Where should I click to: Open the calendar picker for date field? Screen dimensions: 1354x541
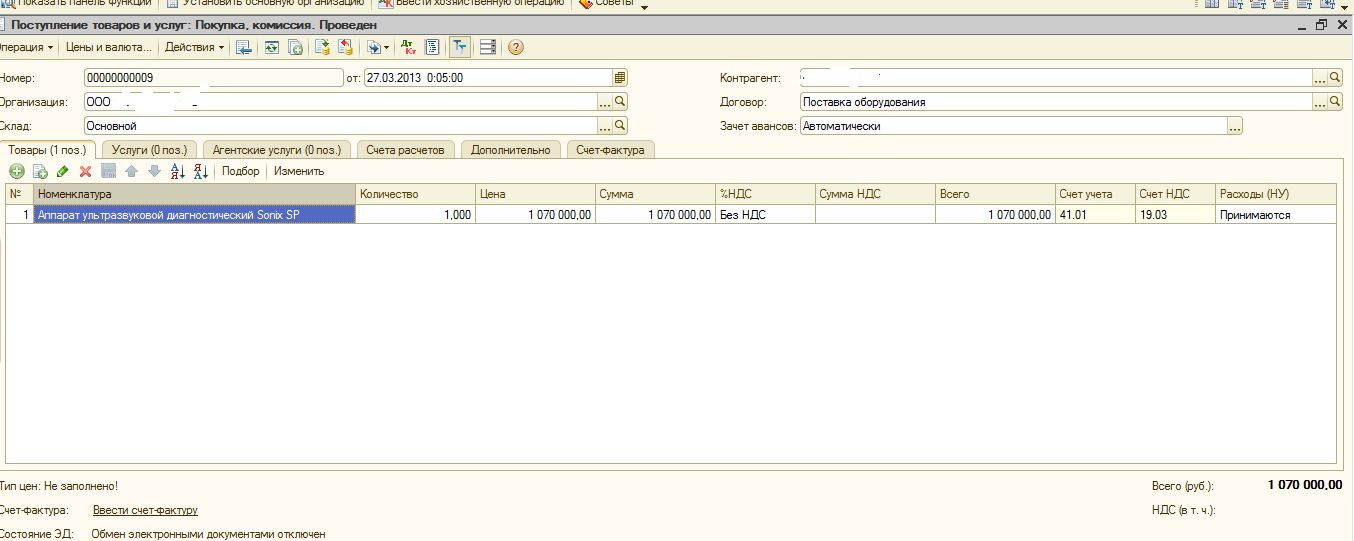[620, 77]
